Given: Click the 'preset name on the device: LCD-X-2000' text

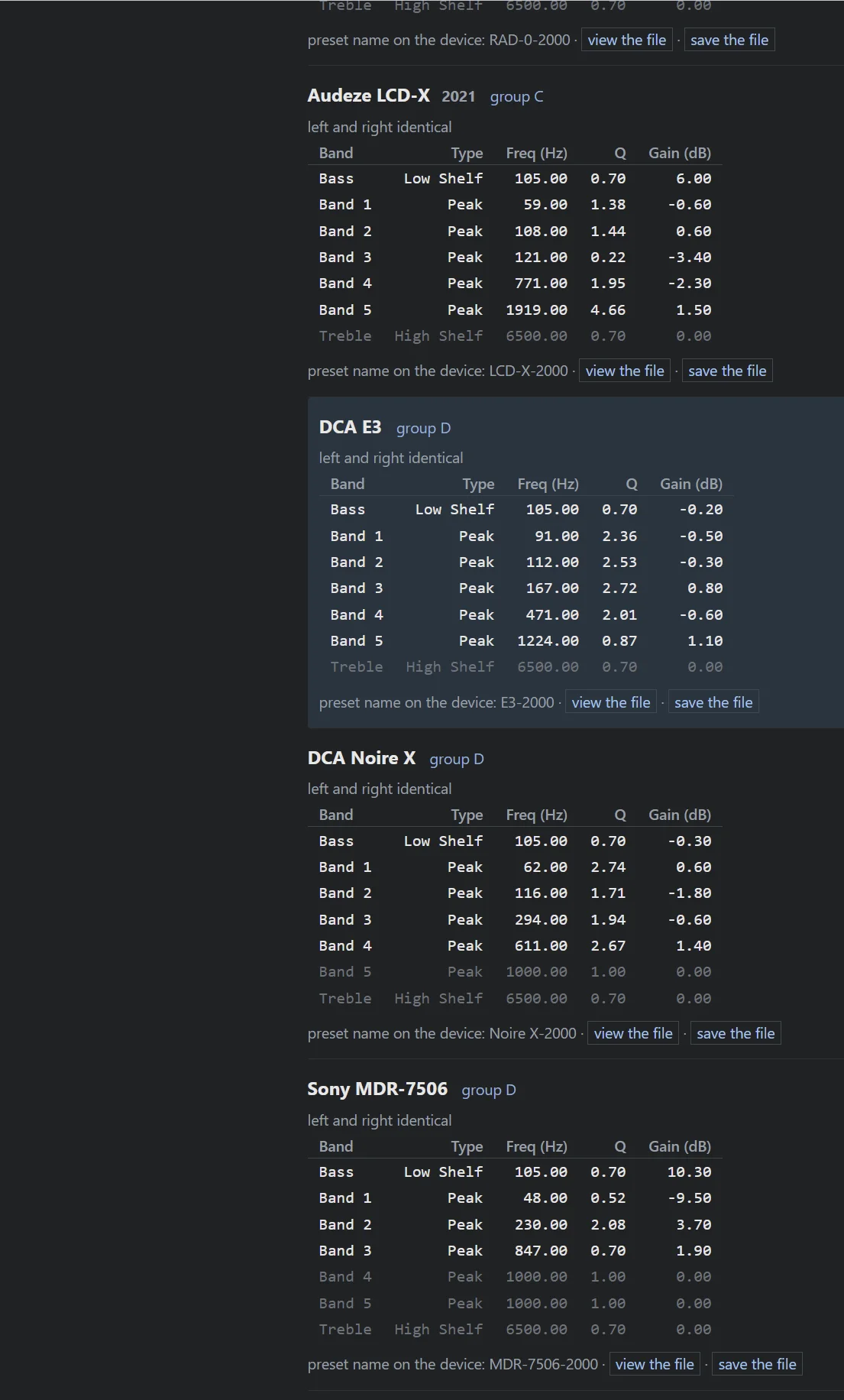Looking at the screenshot, I should pyautogui.click(x=438, y=371).
